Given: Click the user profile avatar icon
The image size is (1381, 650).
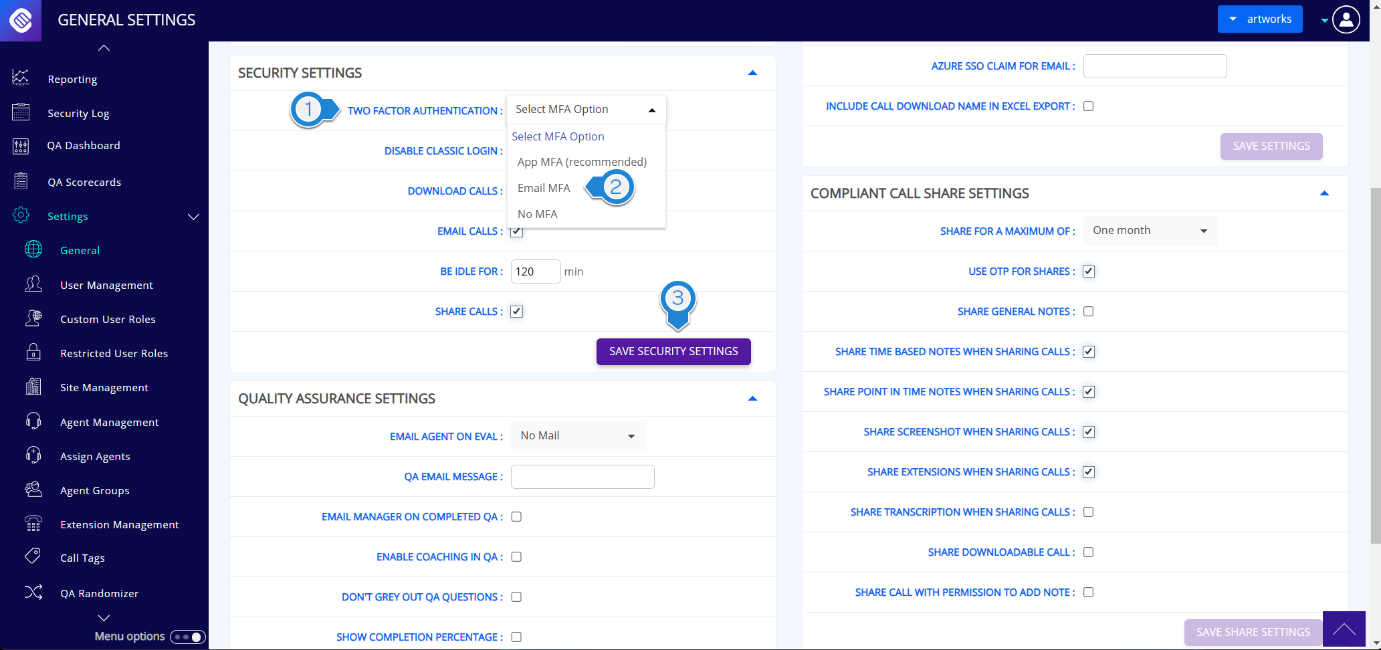Looking at the screenshot, I should click(1346, 19).
